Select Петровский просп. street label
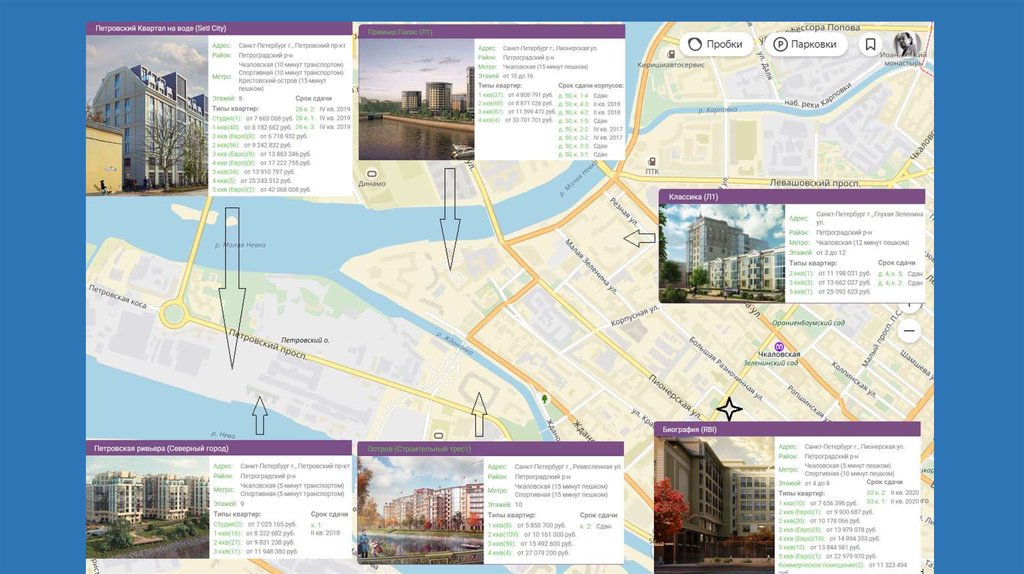Viewport: 1024px width, 574px height. pos(268,344)
